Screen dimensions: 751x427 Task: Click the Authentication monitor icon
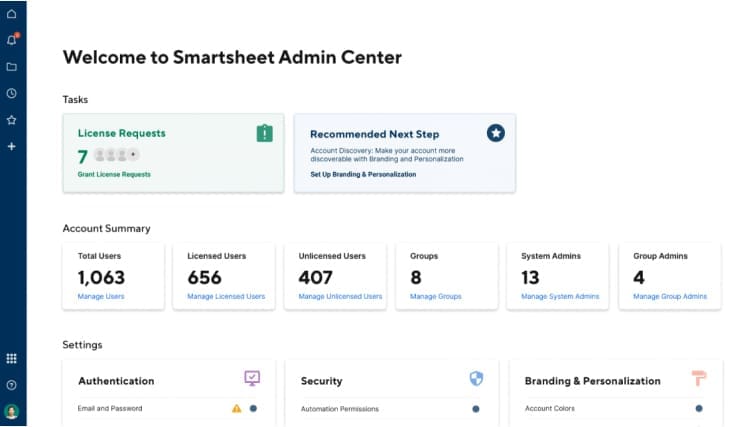[x=252, y=378]
